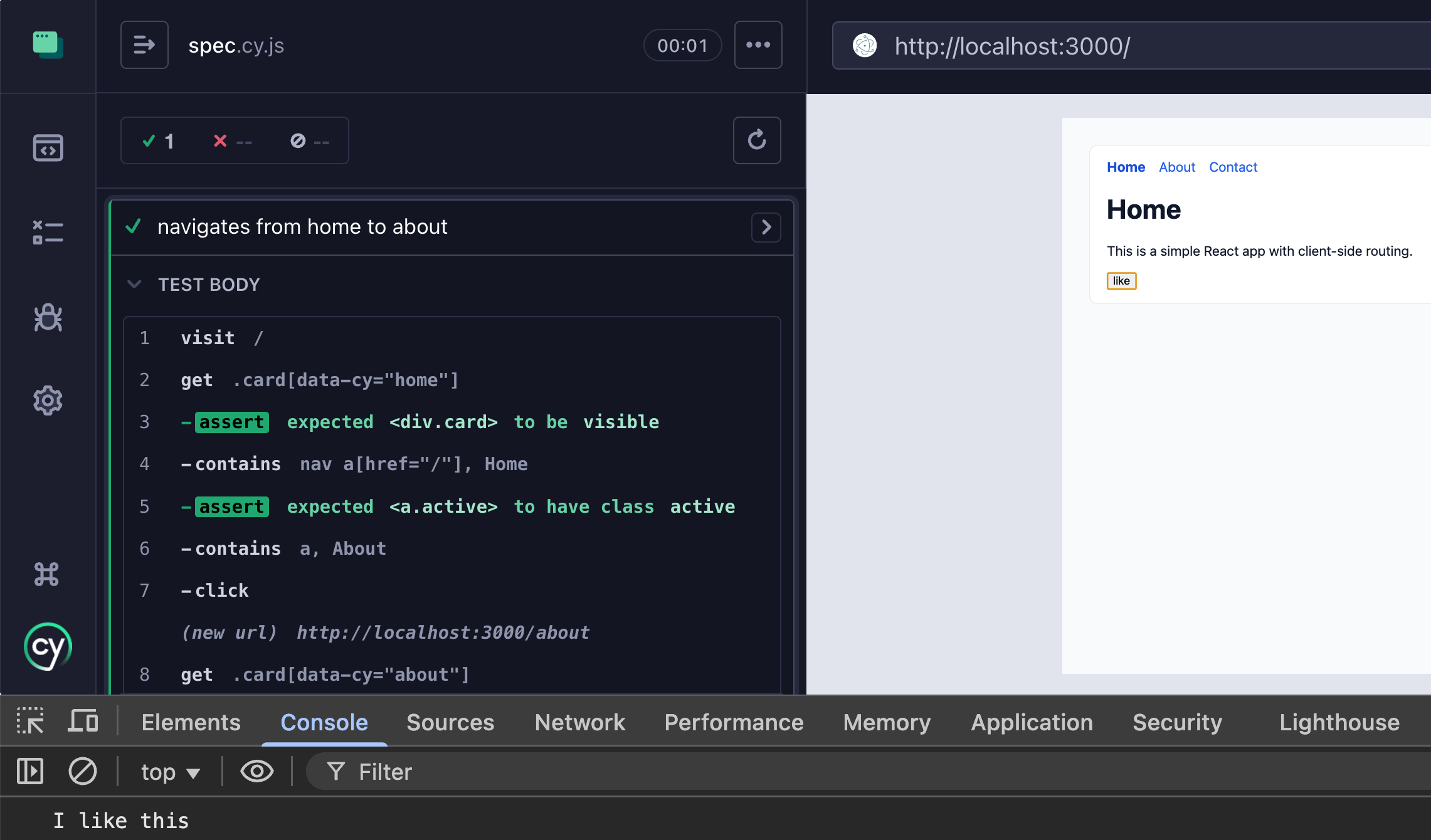Select the 'get .card[data-cy="home"]' command
The height and width of the screenshot is (840, 1431).
pyautogui.click(x=452, y=380)
